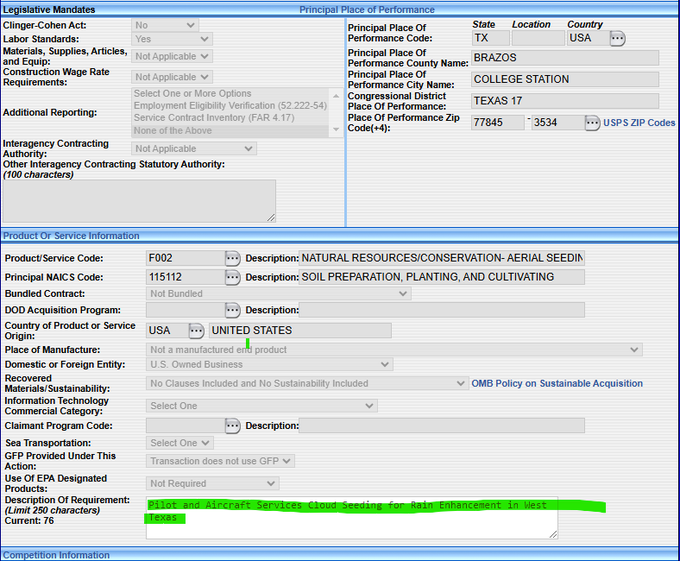Open the Sea Transportation dropdown
Viewport: 680px width, 561px height.
click(x=179, y=443)
